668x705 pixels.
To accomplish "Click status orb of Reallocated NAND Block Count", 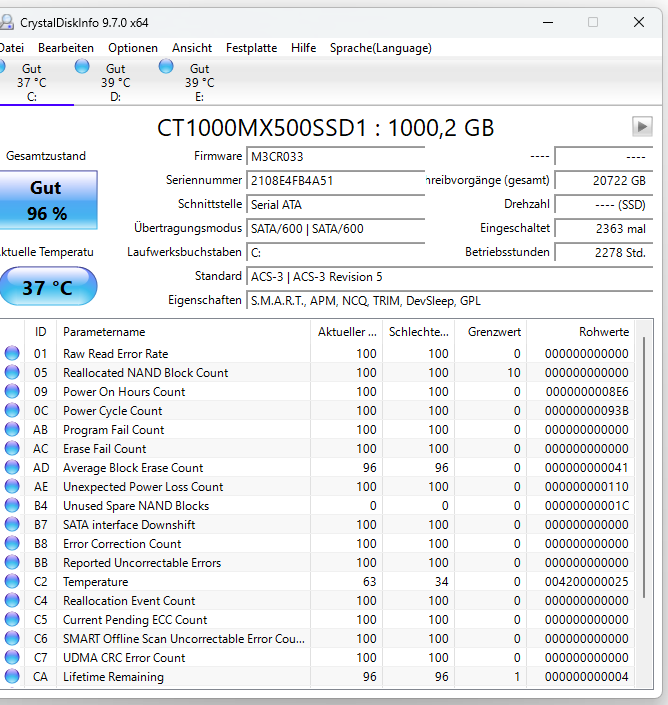I will point(12,372).
